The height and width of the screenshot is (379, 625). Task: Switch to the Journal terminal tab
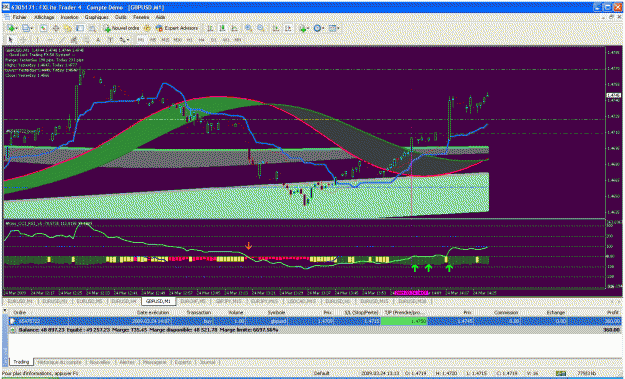coord(208,362)
